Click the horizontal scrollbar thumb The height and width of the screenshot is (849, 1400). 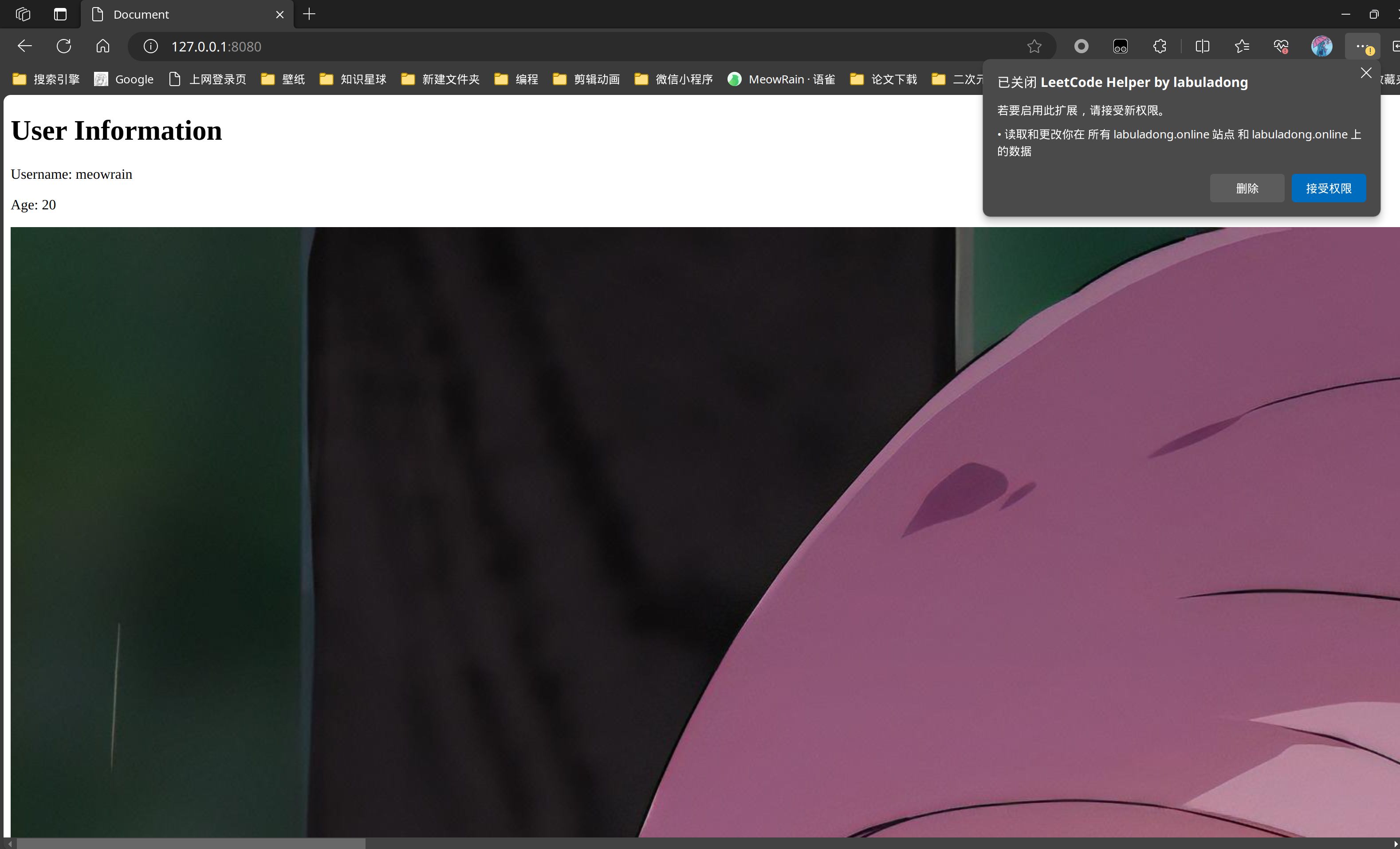tap(190, 843)
